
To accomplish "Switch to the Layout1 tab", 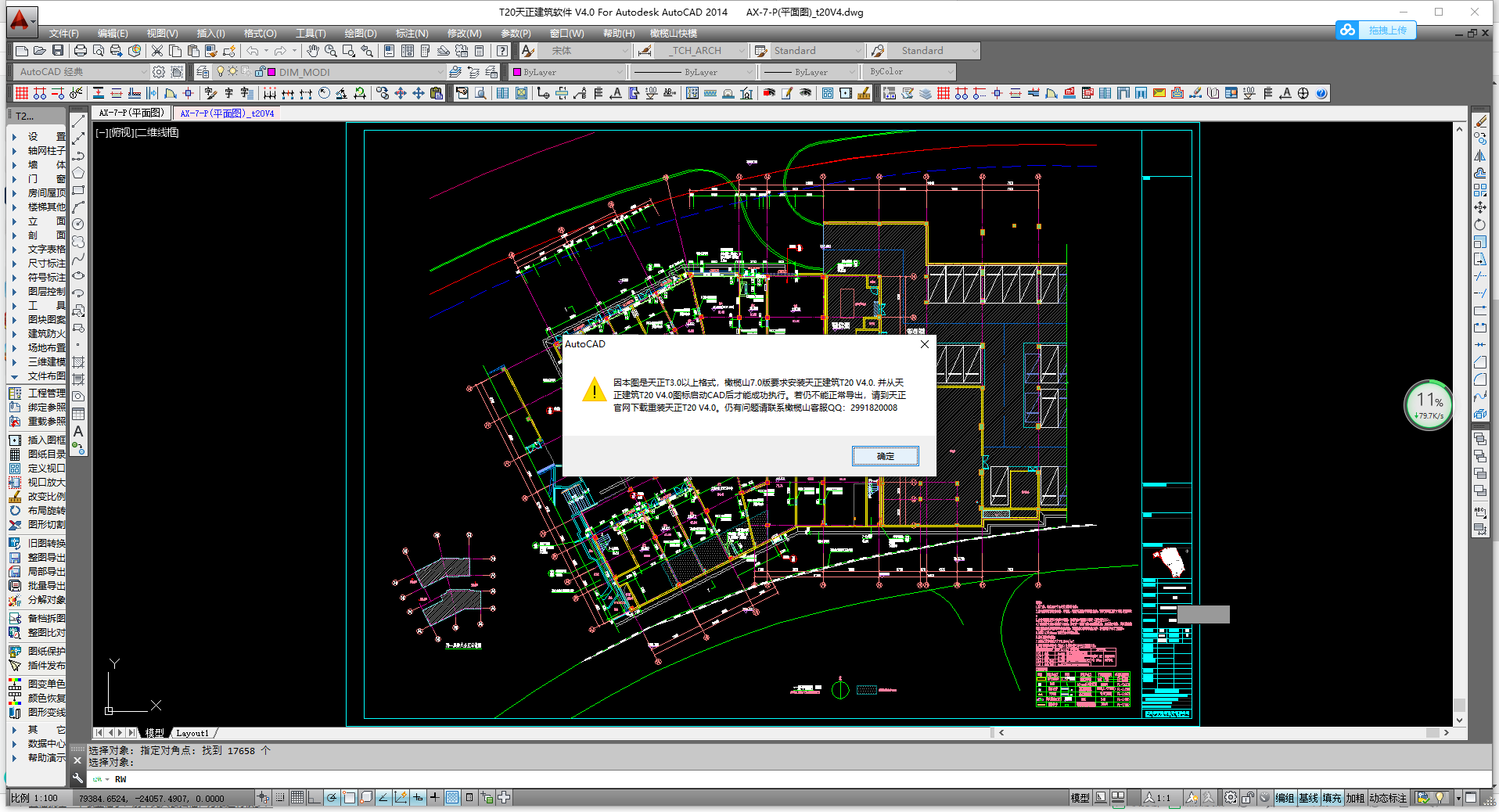I will [x=192, y=733].
